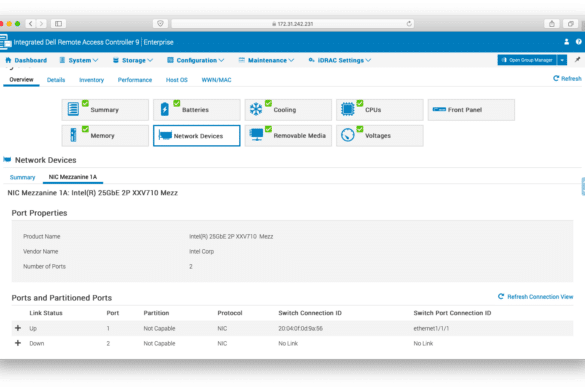The height and width of the screenshot is (390, 585).
Task: Open the Group Manager dropdown arrow
Action: [562, 60]
